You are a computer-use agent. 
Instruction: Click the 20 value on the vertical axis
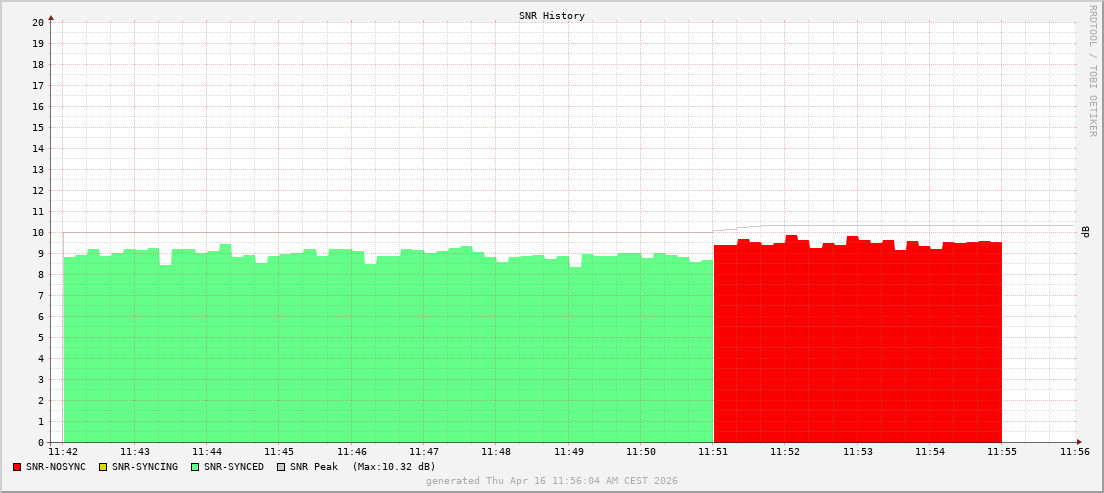tap(37, 22)
